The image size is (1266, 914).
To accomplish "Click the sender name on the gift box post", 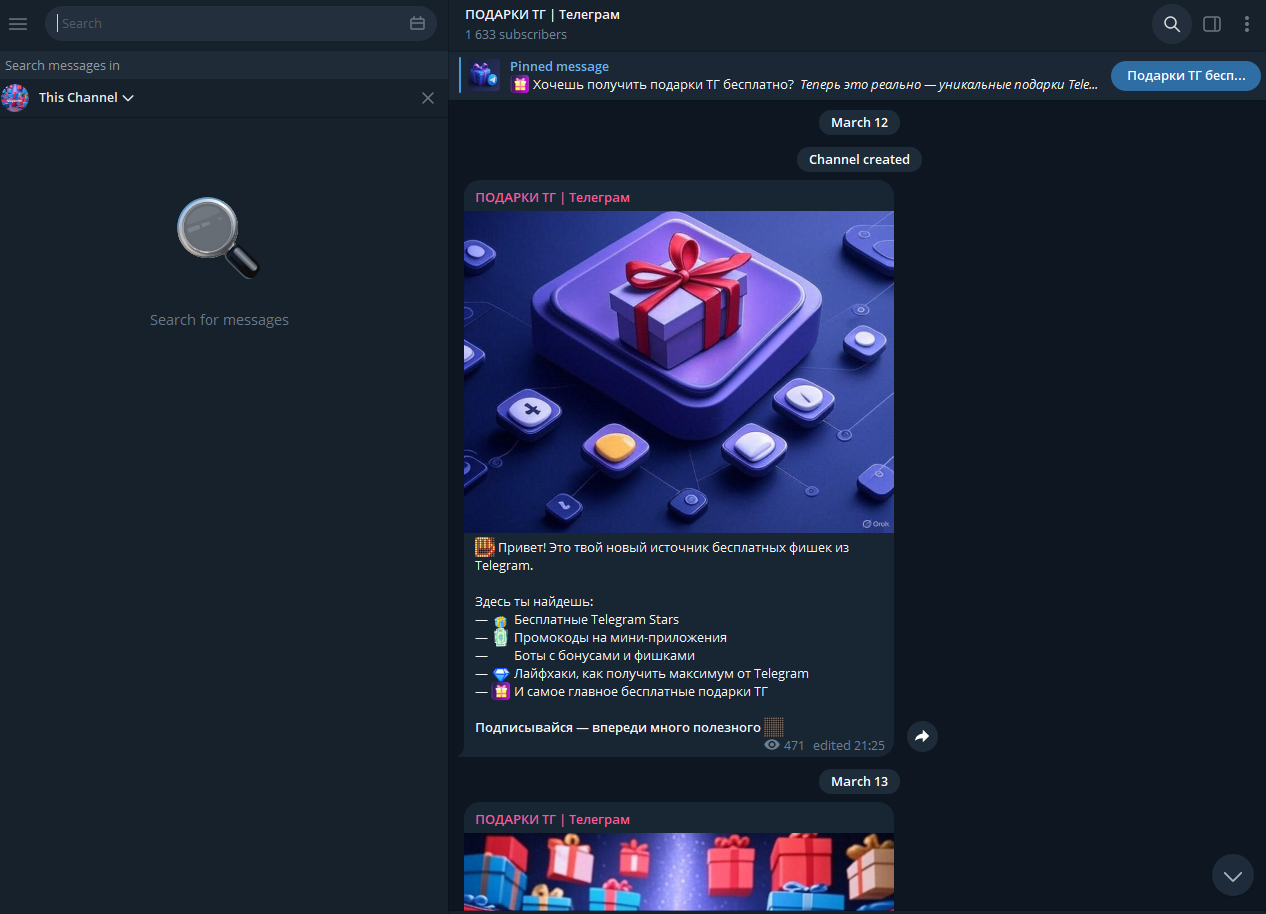I will (x=553, y=198).
